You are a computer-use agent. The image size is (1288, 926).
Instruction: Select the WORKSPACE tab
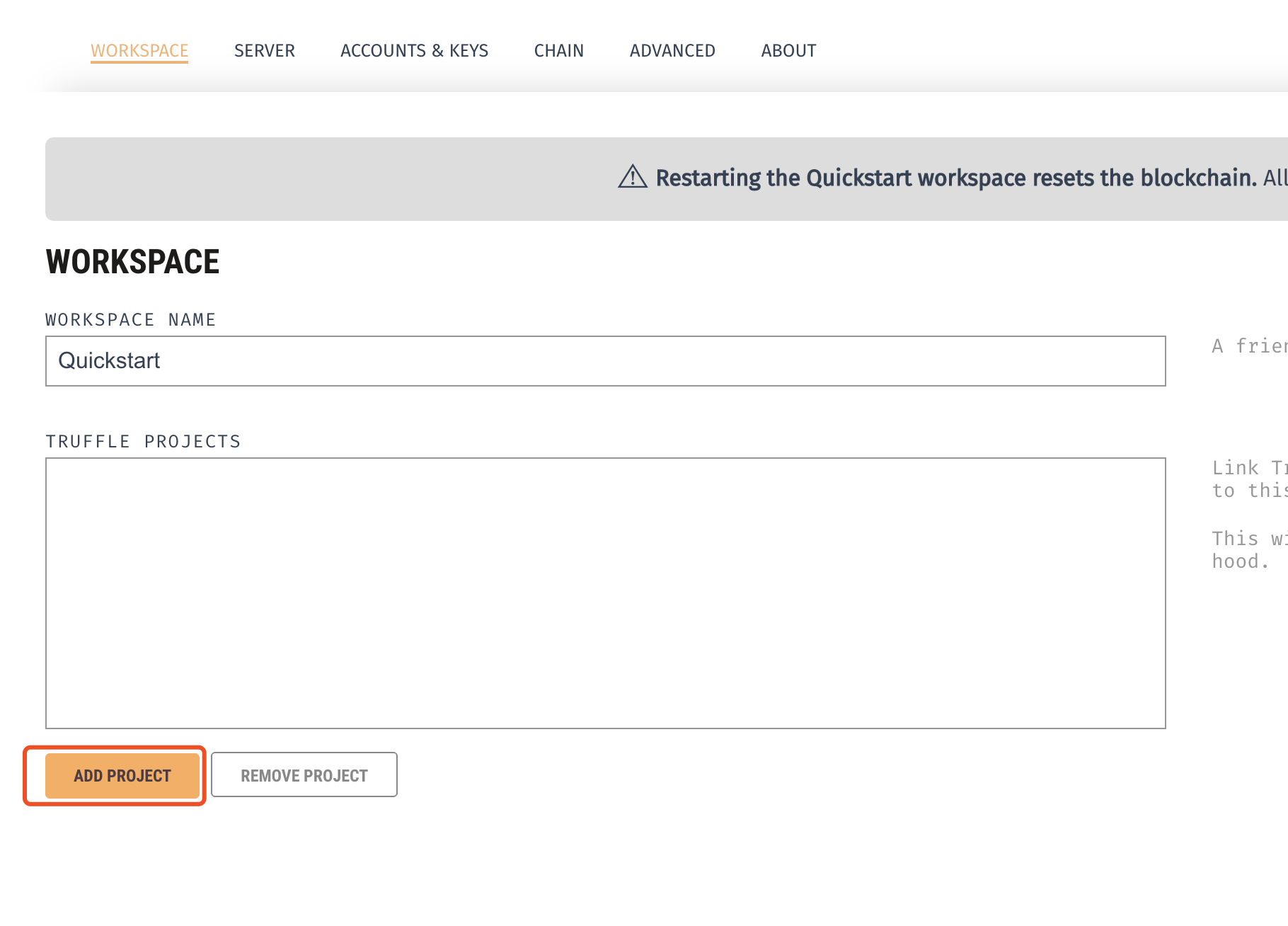coord(139,50)
